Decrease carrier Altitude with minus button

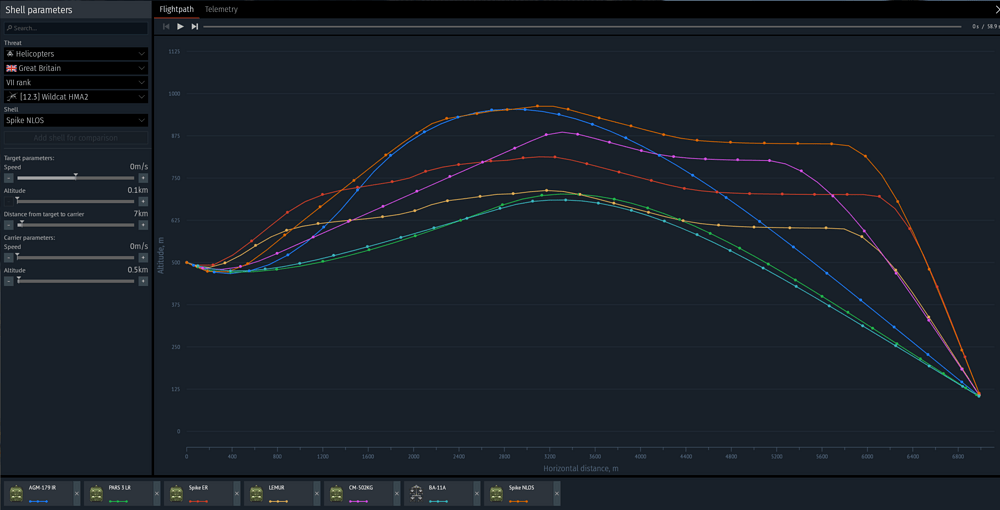9,281
